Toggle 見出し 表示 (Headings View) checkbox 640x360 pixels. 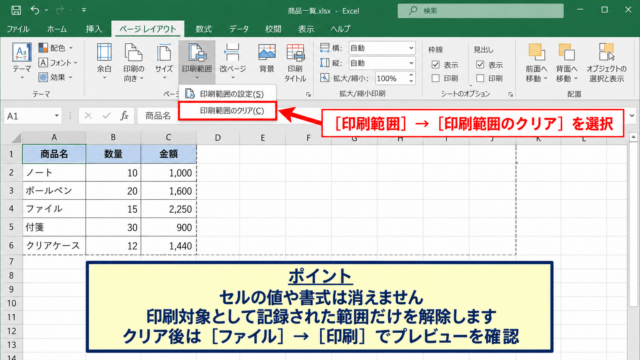tap(480, 64)
